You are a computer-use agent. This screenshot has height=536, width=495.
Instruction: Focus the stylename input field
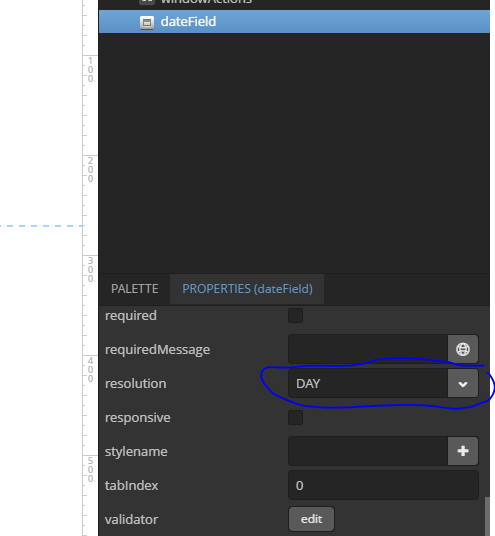368,451
